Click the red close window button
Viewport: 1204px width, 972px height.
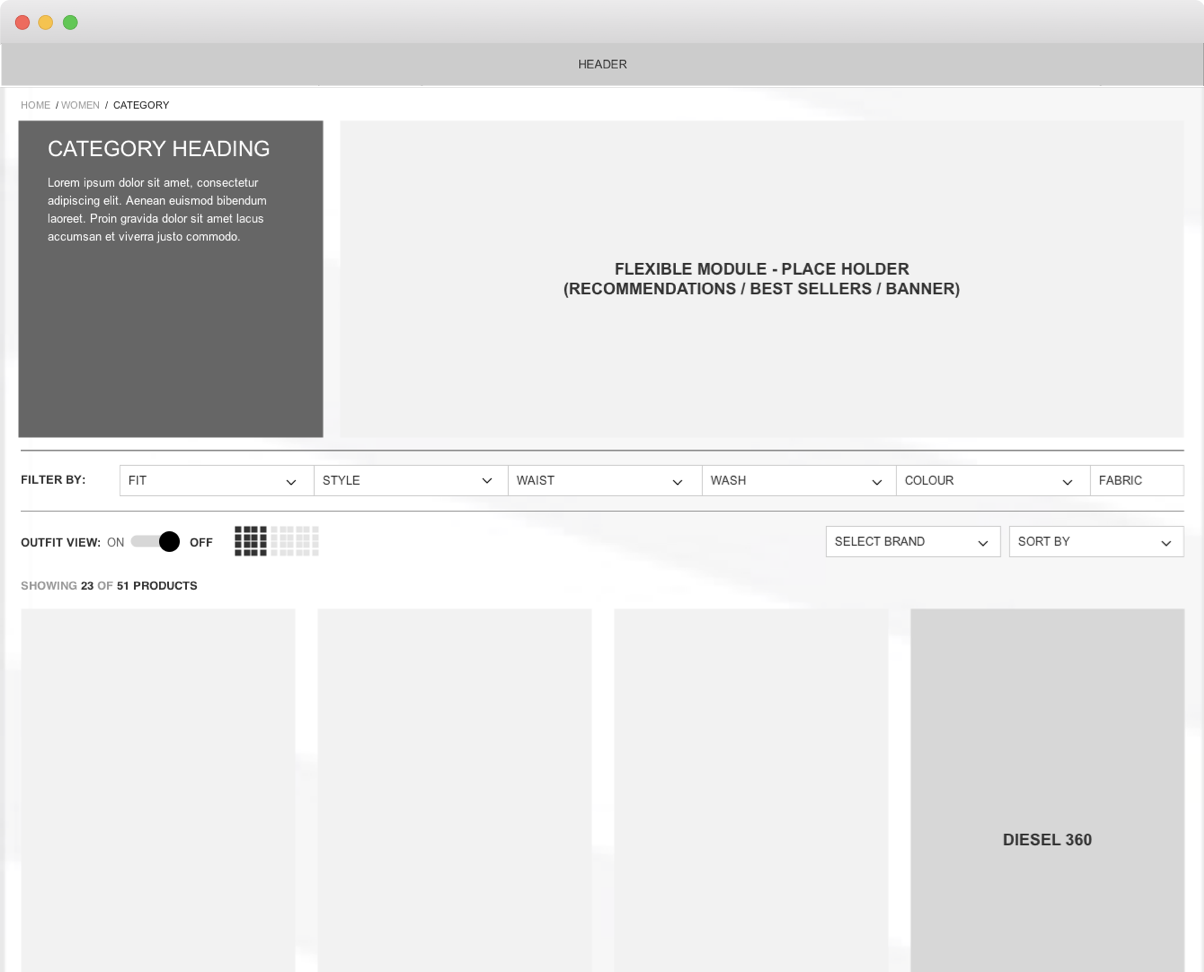point(22,22)
